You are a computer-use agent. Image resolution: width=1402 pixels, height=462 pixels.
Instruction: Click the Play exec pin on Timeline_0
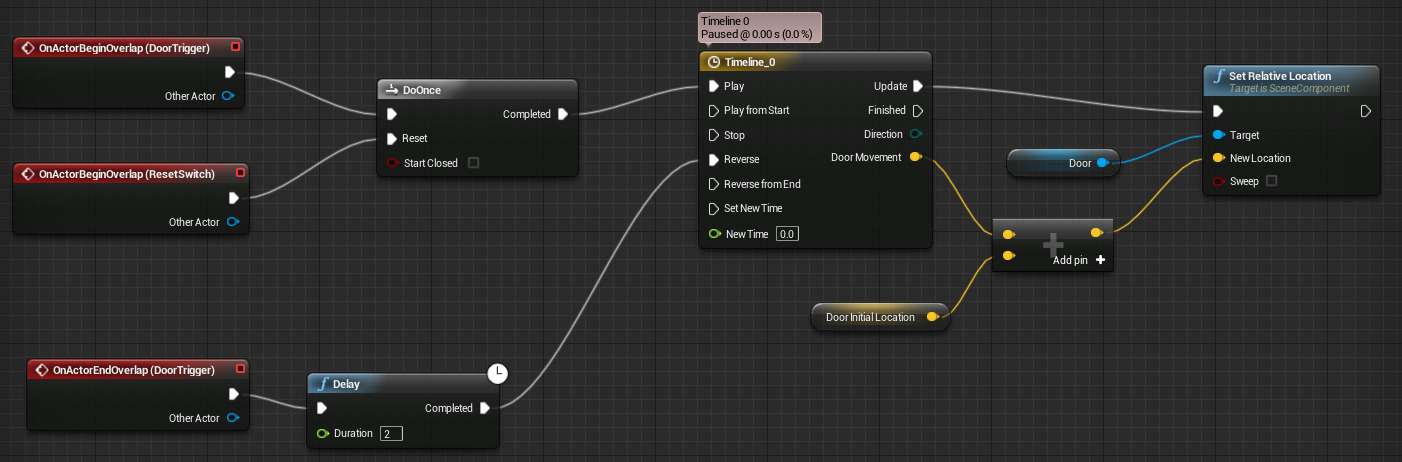(x=714, y=86)
